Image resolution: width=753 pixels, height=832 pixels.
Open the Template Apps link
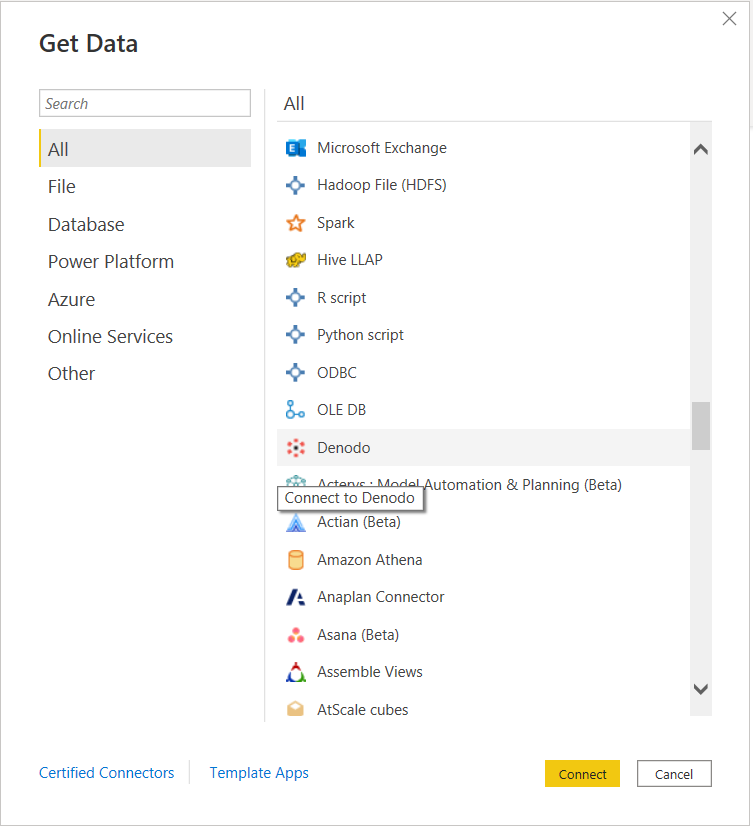click(258, 772)
